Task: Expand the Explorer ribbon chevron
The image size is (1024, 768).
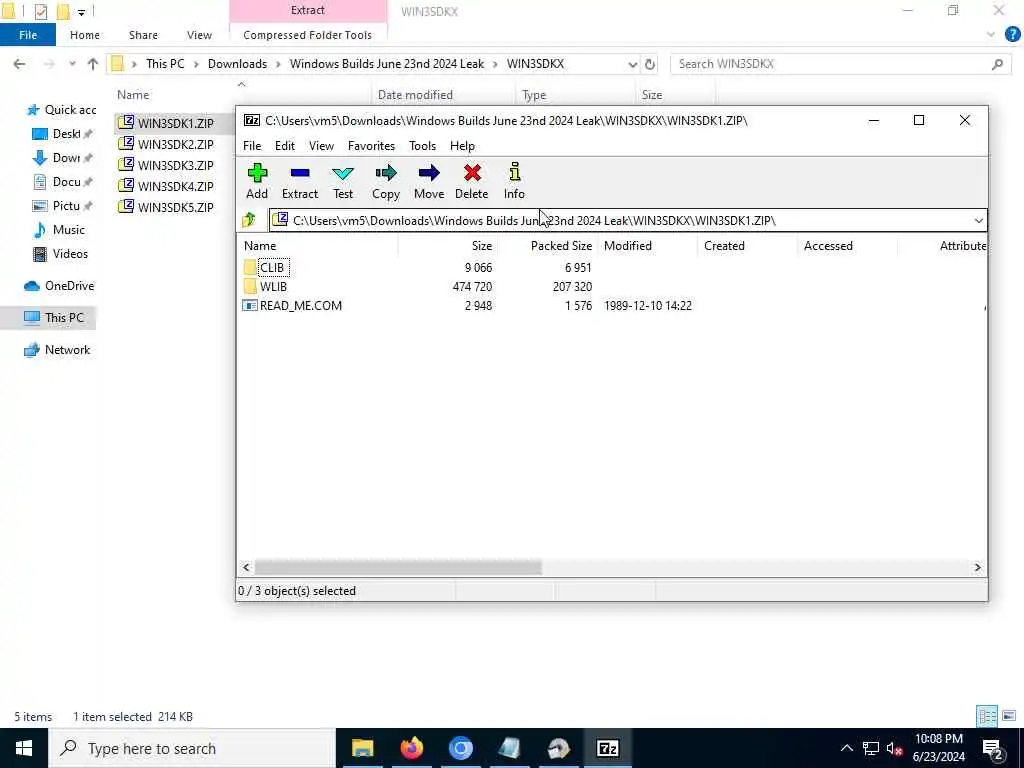Action: (x=991, y=35)
